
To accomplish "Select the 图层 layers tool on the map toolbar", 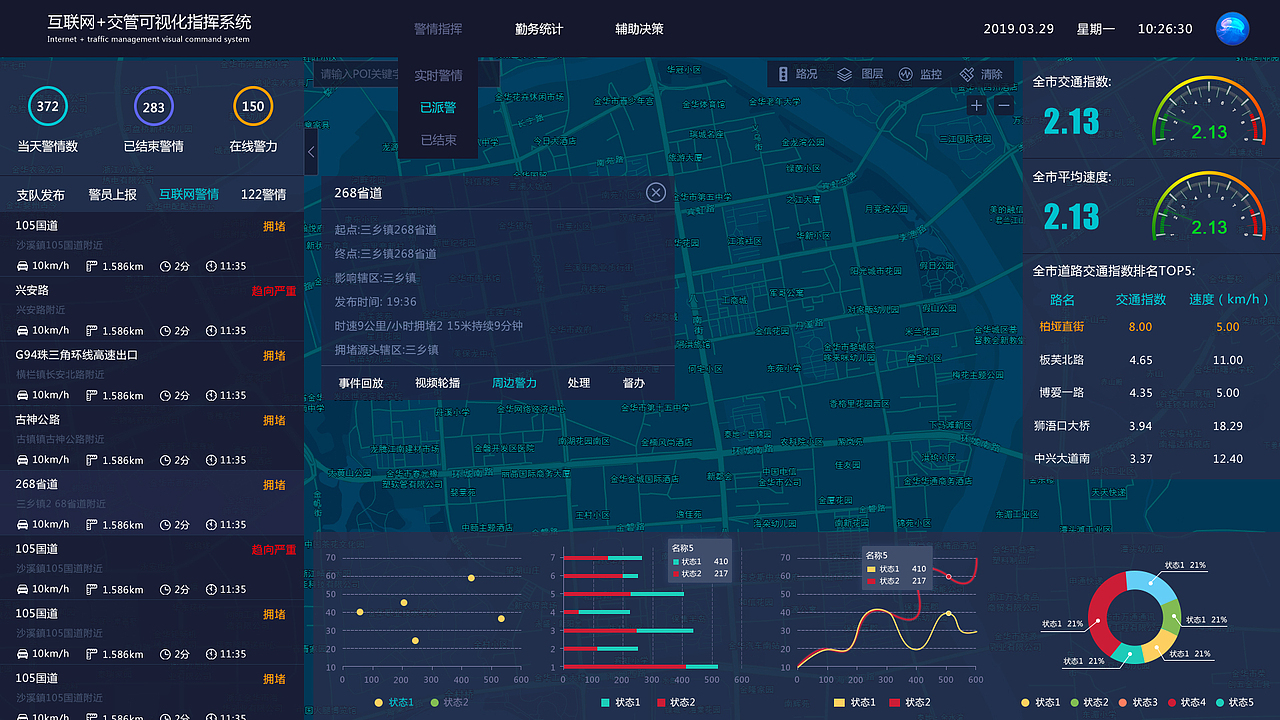I will coord(861,74).
